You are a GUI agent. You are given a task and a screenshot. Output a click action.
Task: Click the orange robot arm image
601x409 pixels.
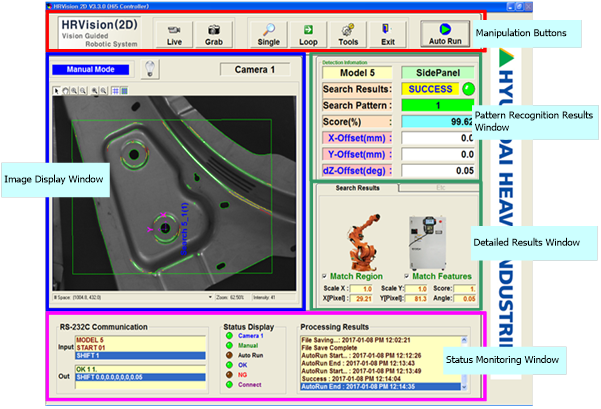363,242
